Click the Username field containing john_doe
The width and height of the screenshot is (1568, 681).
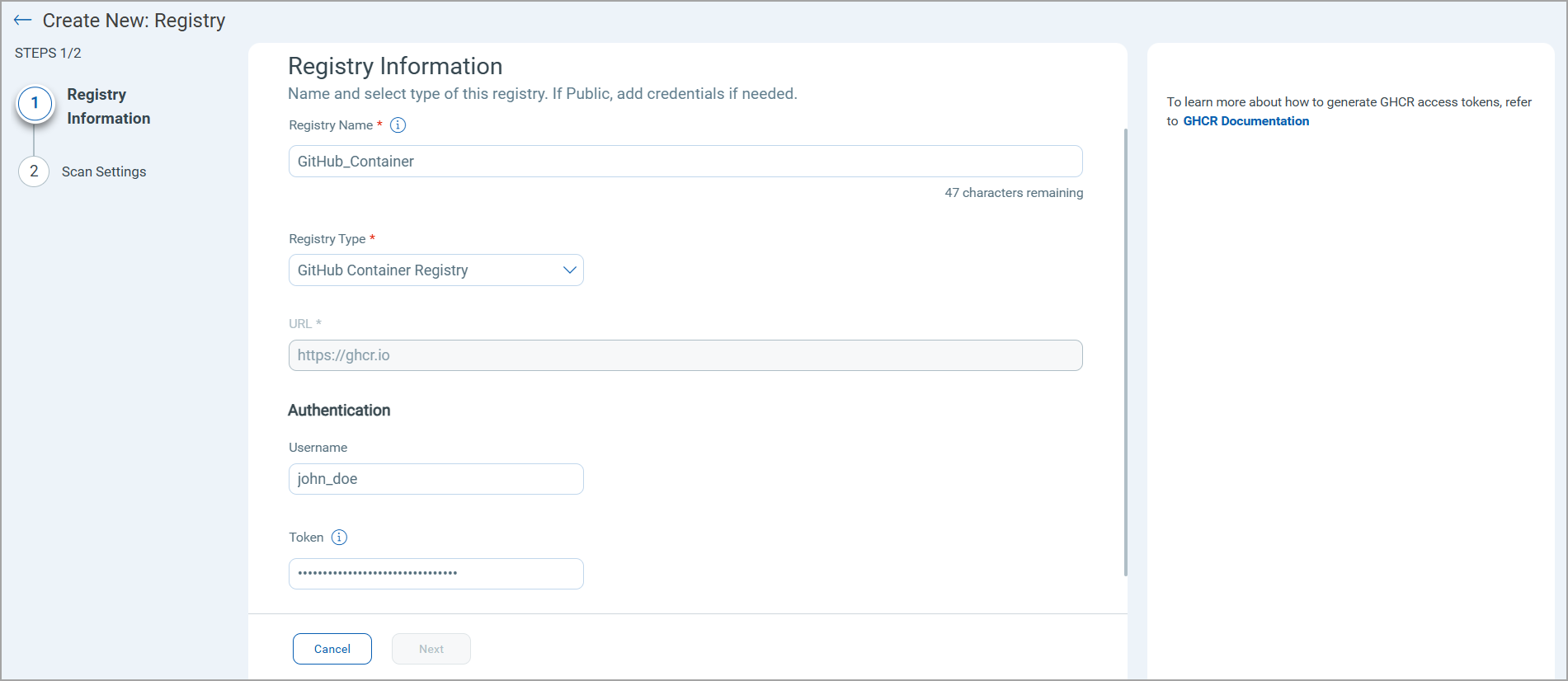[x=436, y=479]
